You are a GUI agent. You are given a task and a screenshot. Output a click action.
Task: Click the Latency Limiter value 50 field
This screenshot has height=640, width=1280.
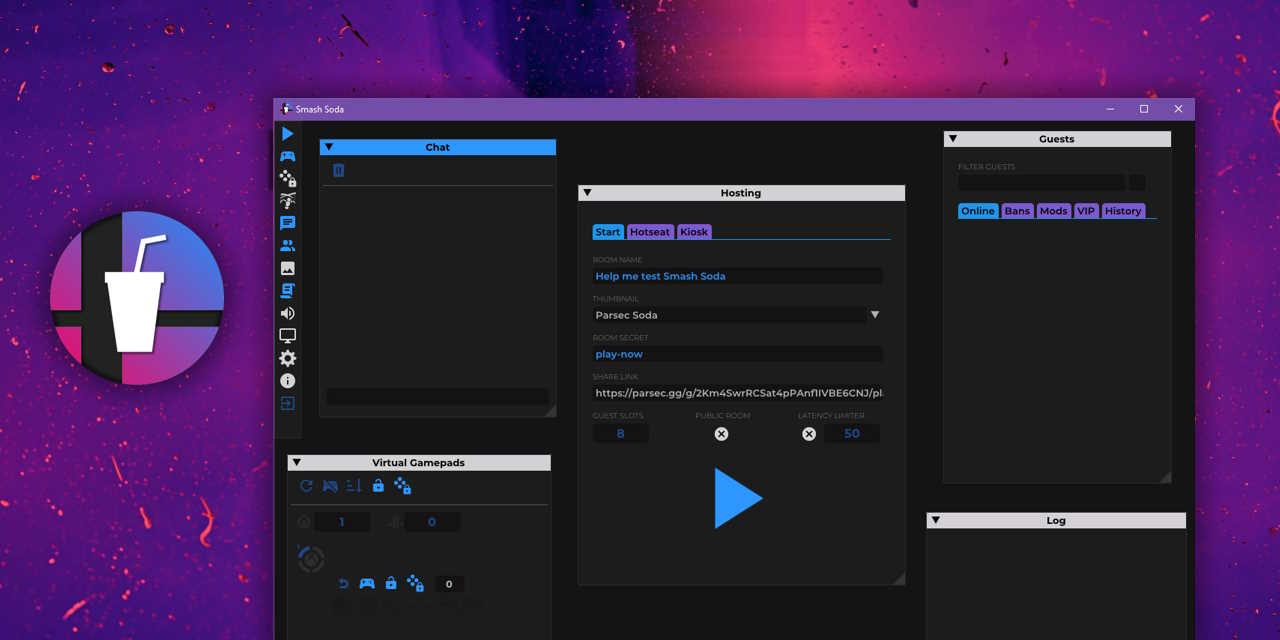852,434
